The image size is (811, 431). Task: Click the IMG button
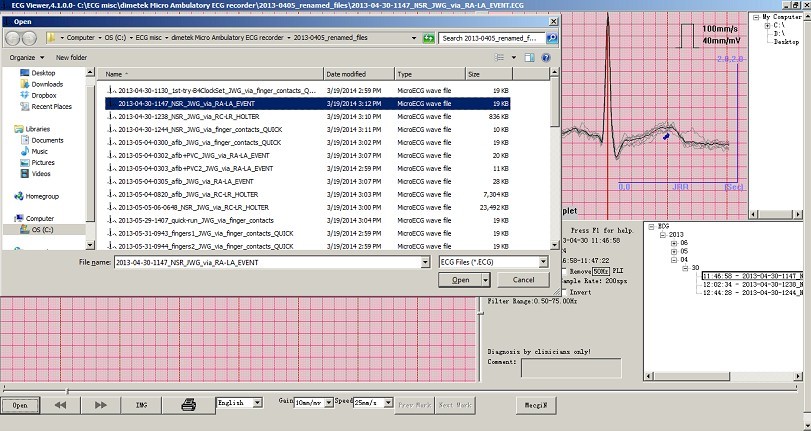coord(141,405)
